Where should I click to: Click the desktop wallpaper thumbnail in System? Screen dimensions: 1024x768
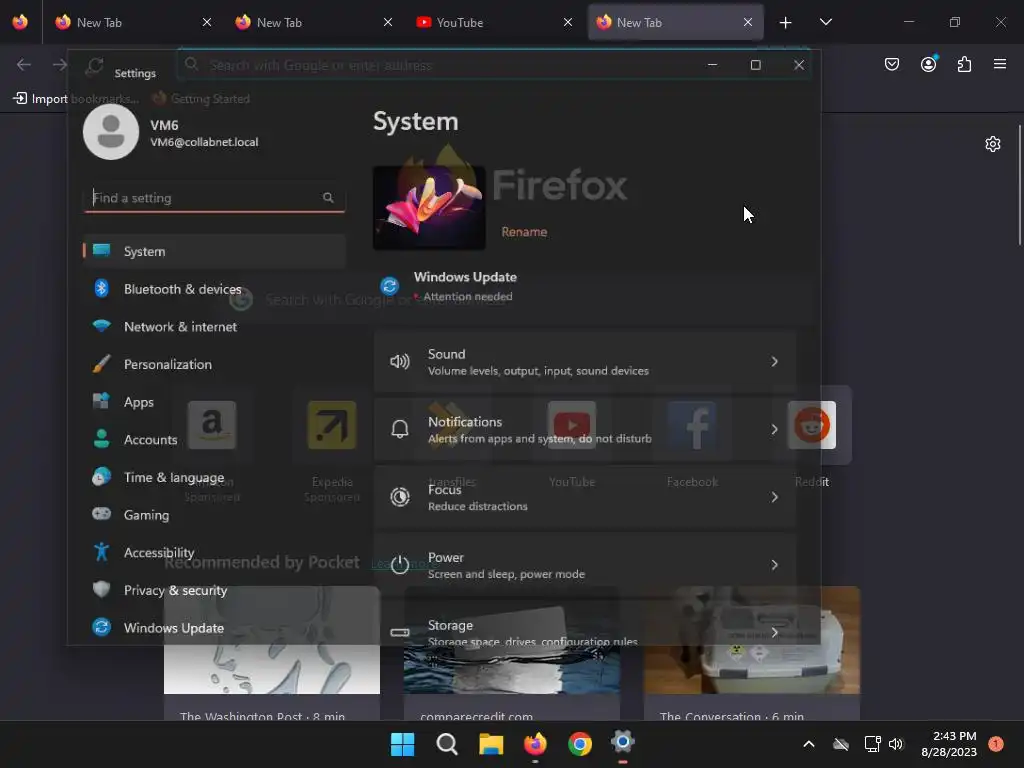click(429, 208)
